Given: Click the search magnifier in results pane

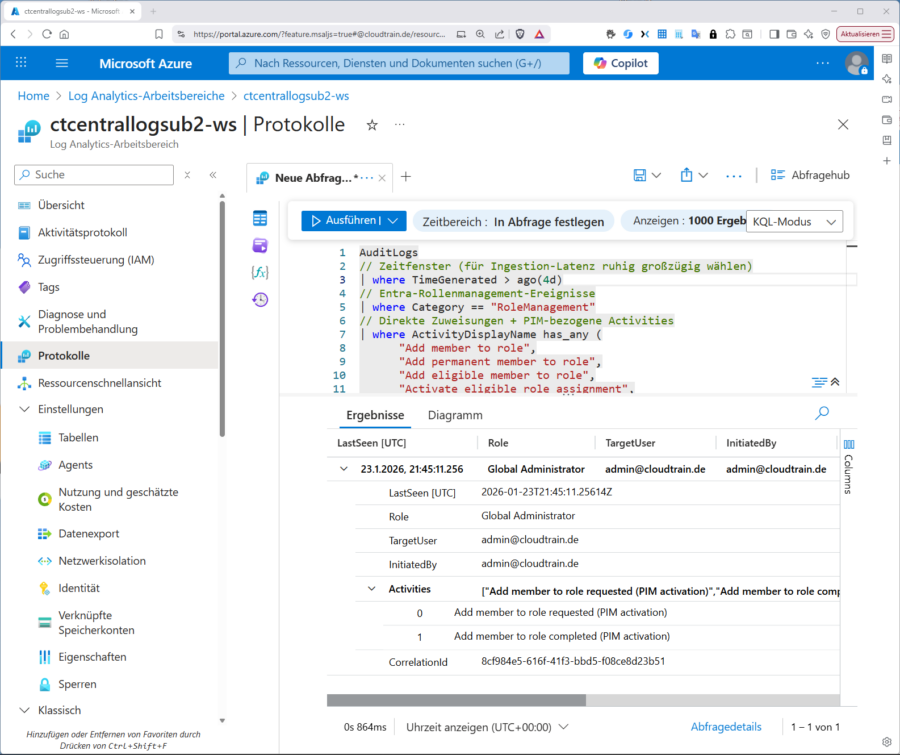Looking at the screenshot, I should [822, 413].
